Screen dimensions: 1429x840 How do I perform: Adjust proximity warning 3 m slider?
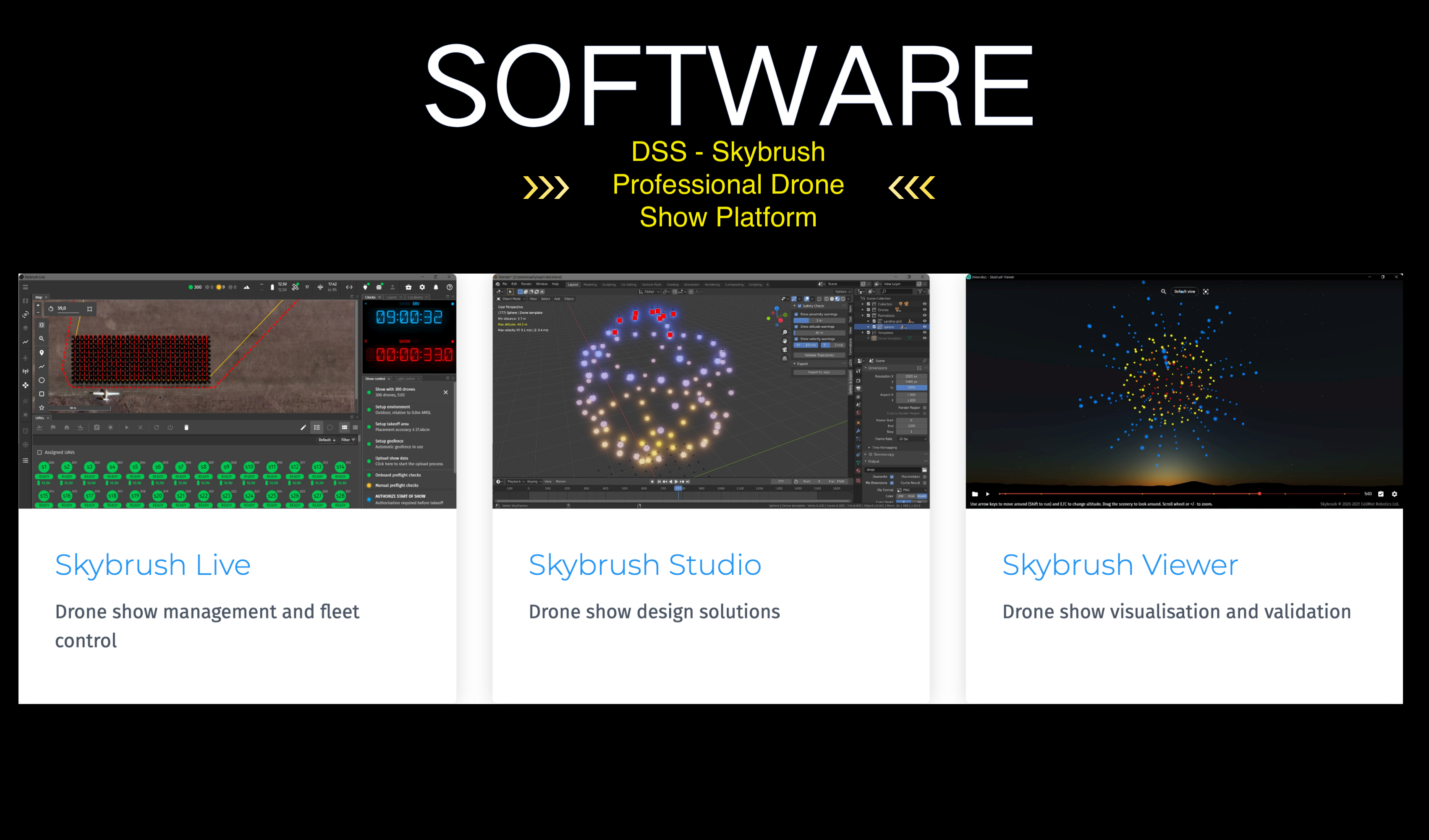819,320
